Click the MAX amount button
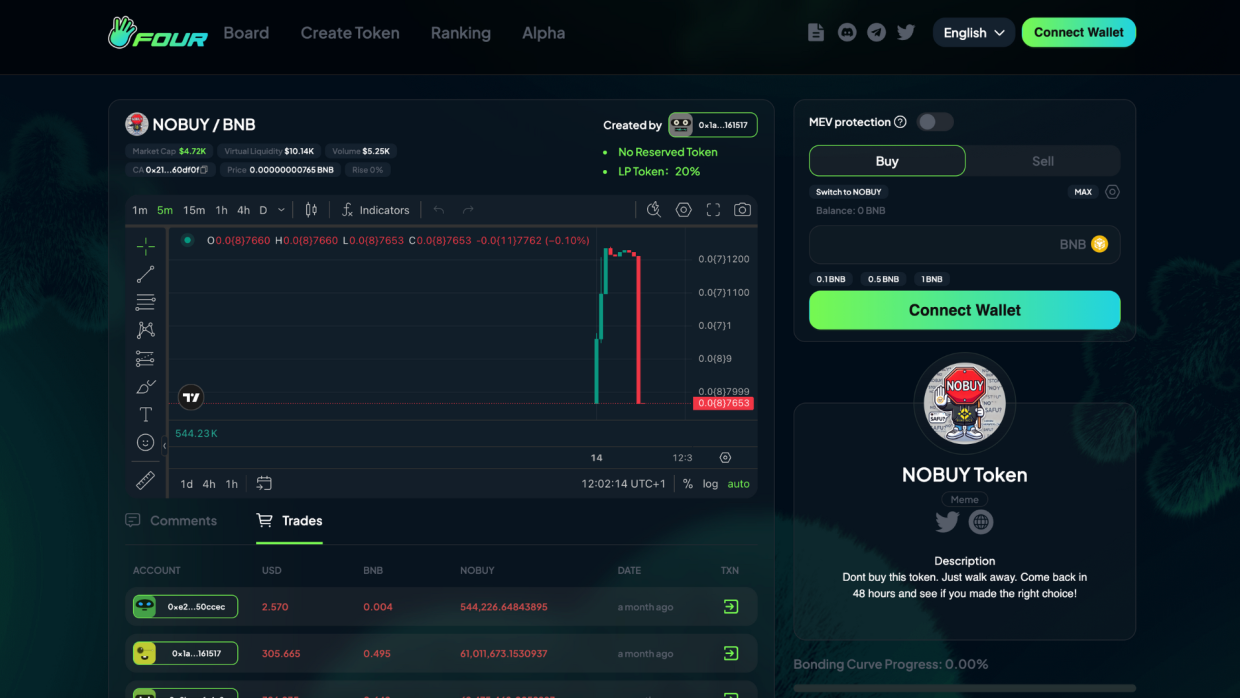The image size is (1240, 698). tap(1083, 192)
